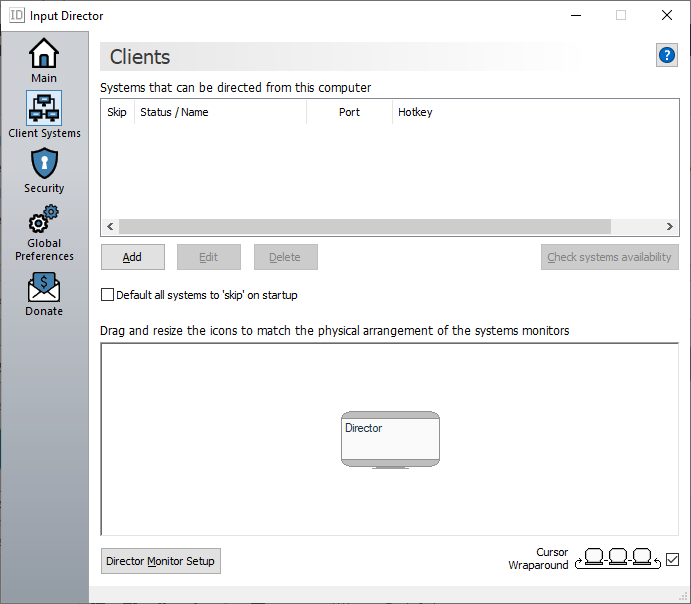Open the Main home icon
This screenshot has width=691, height=604.
44,53
